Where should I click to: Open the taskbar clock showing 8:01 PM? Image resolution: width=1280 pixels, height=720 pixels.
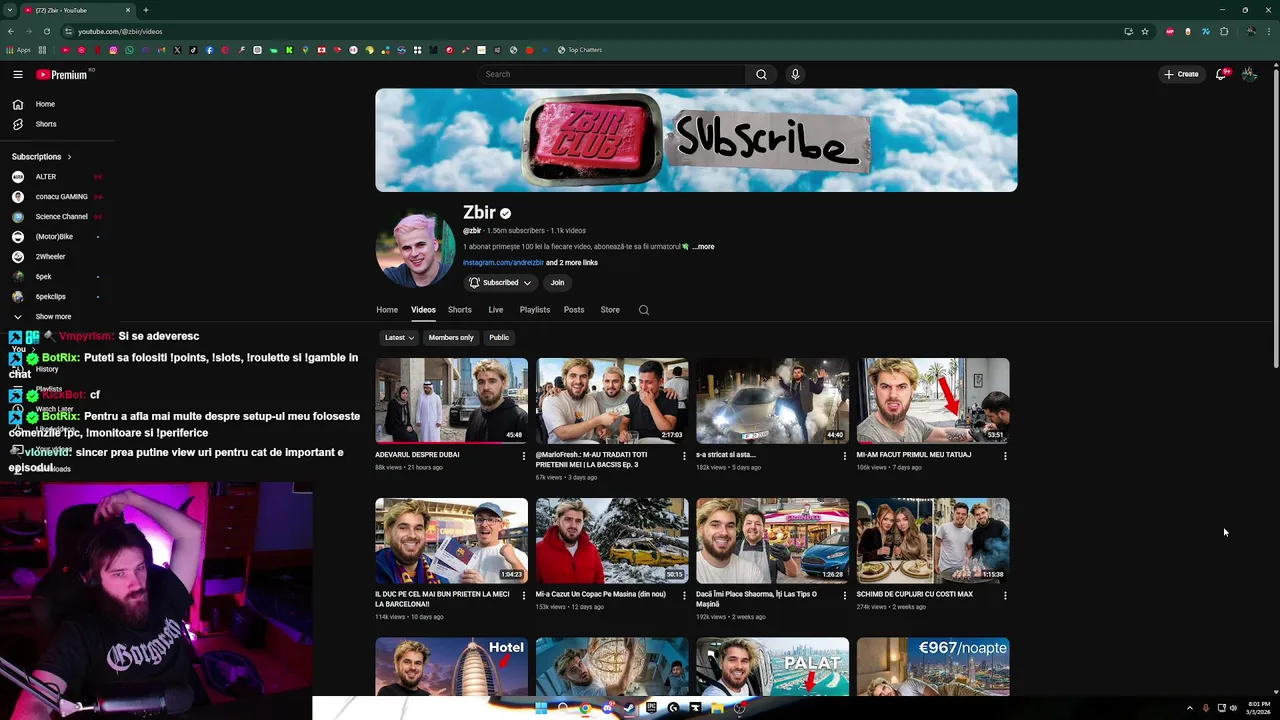[1257, 708]
